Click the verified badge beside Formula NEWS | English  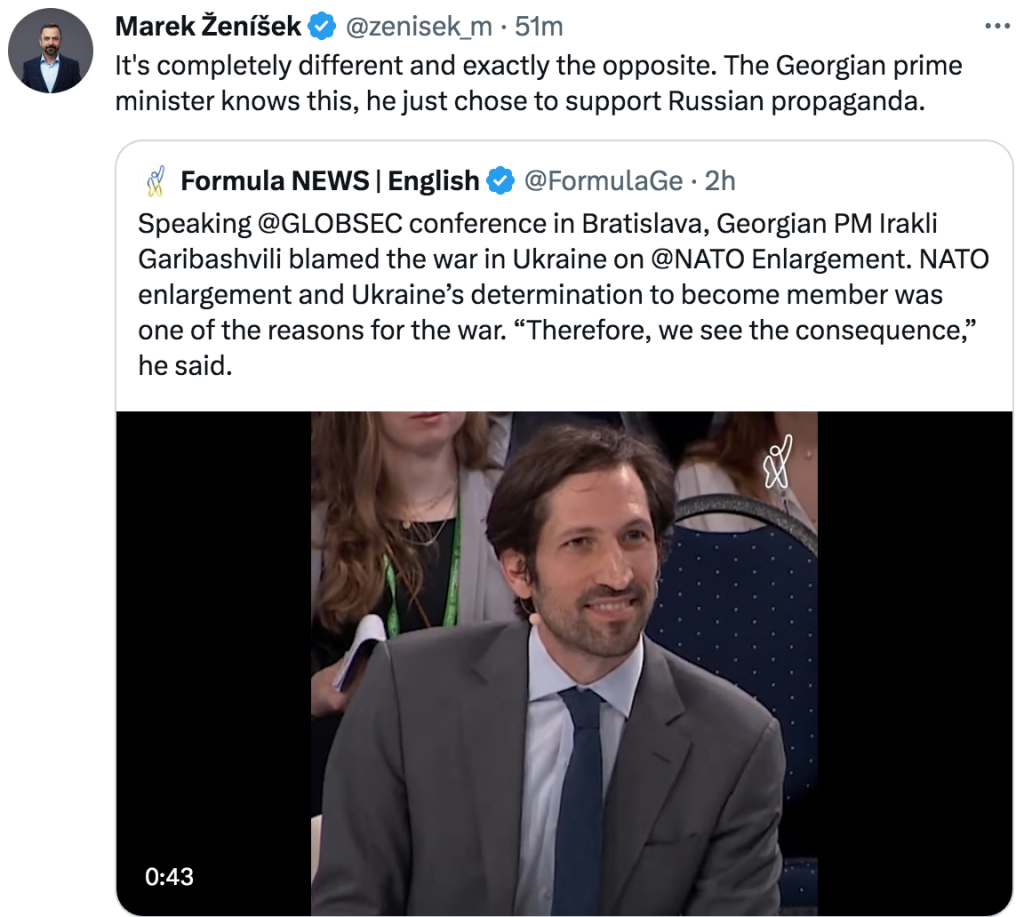pyautogui.click(x=501, y=181)
